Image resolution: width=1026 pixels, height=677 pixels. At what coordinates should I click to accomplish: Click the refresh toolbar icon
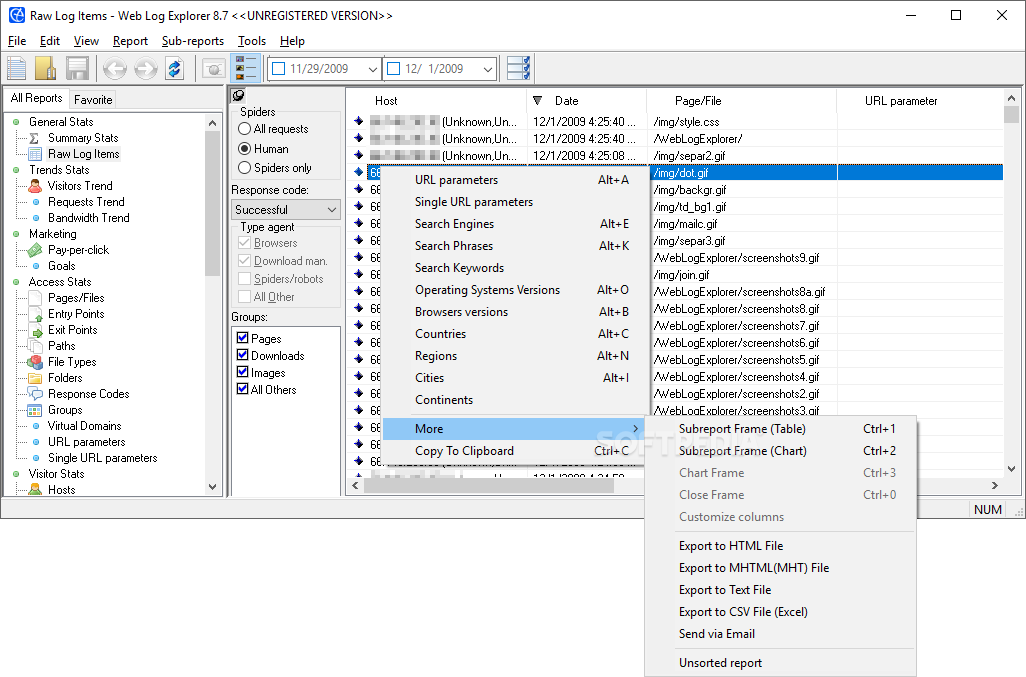coord(175,68)
